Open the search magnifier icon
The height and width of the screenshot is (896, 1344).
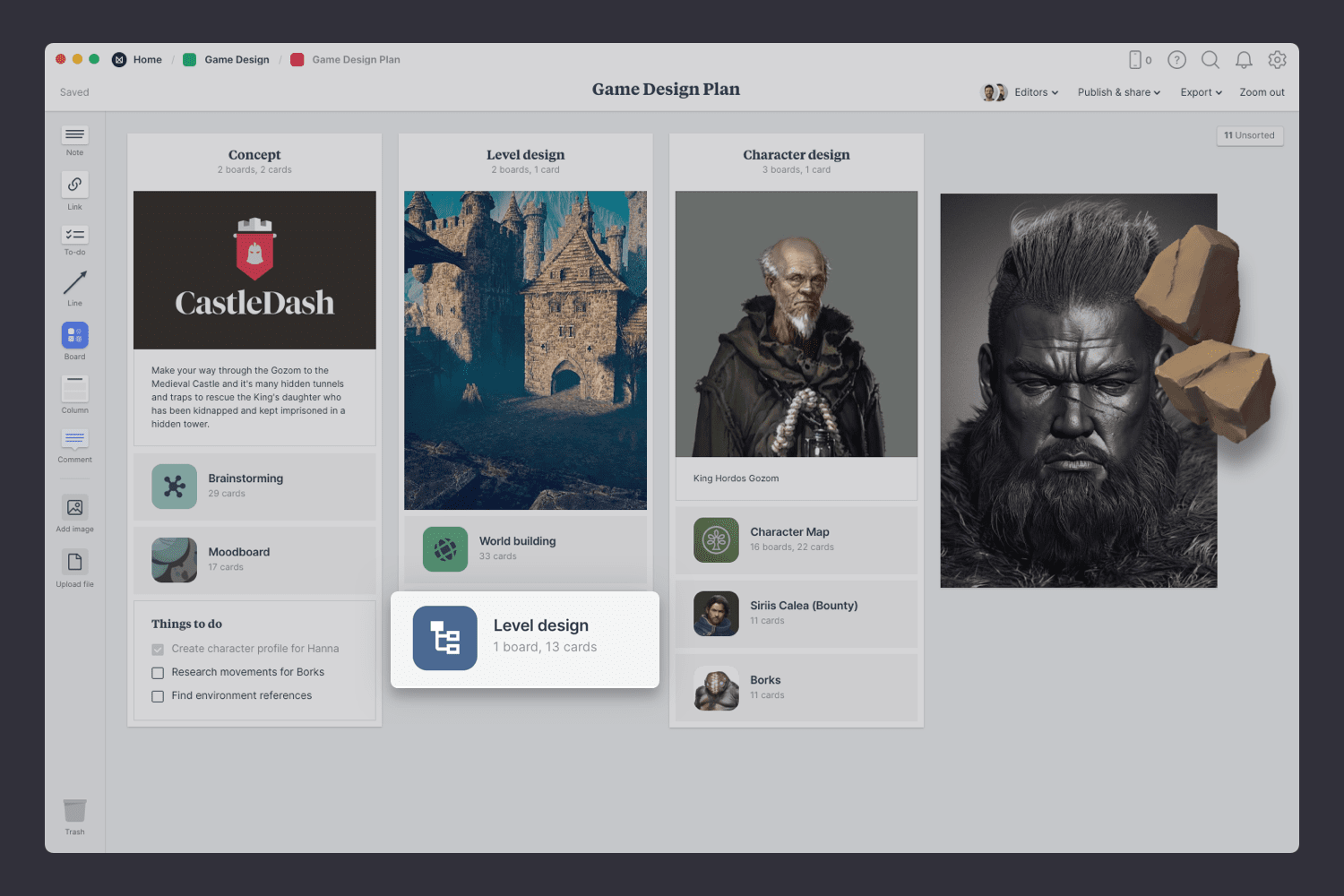(x=1210, y=60)
